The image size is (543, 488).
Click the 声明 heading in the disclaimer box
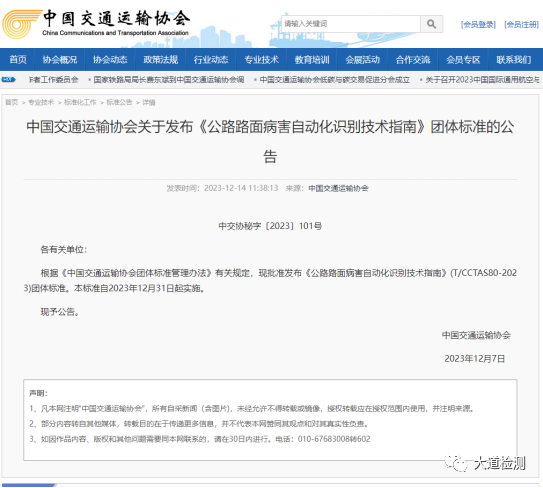coord(38,393)
